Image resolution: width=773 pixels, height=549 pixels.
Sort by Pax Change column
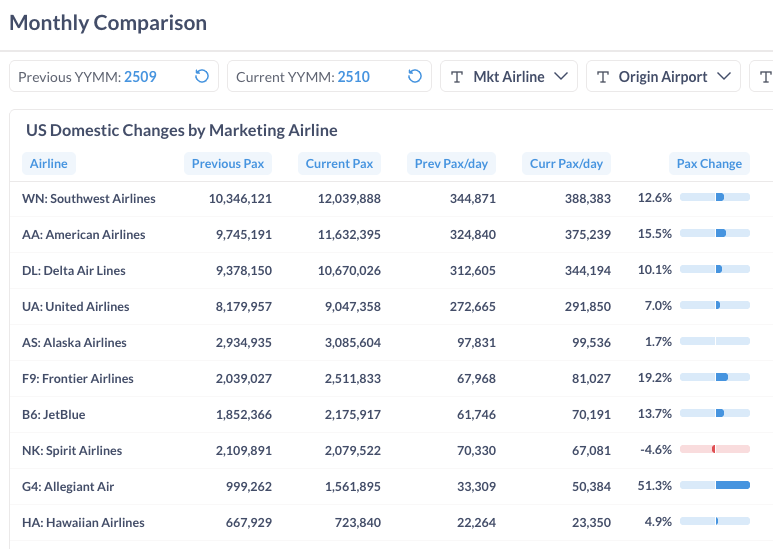[709, 164]
